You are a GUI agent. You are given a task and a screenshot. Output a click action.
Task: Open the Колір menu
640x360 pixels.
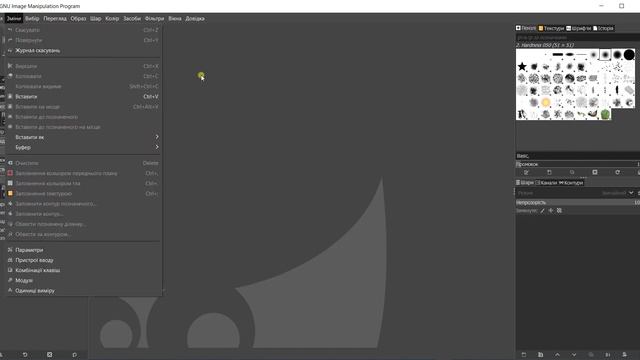pos(112,18)
